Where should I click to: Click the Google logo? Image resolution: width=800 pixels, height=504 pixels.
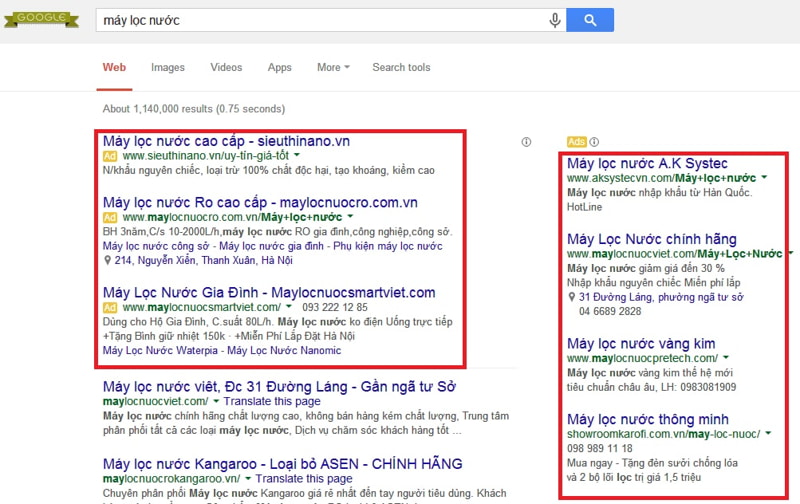click(40, 19)
